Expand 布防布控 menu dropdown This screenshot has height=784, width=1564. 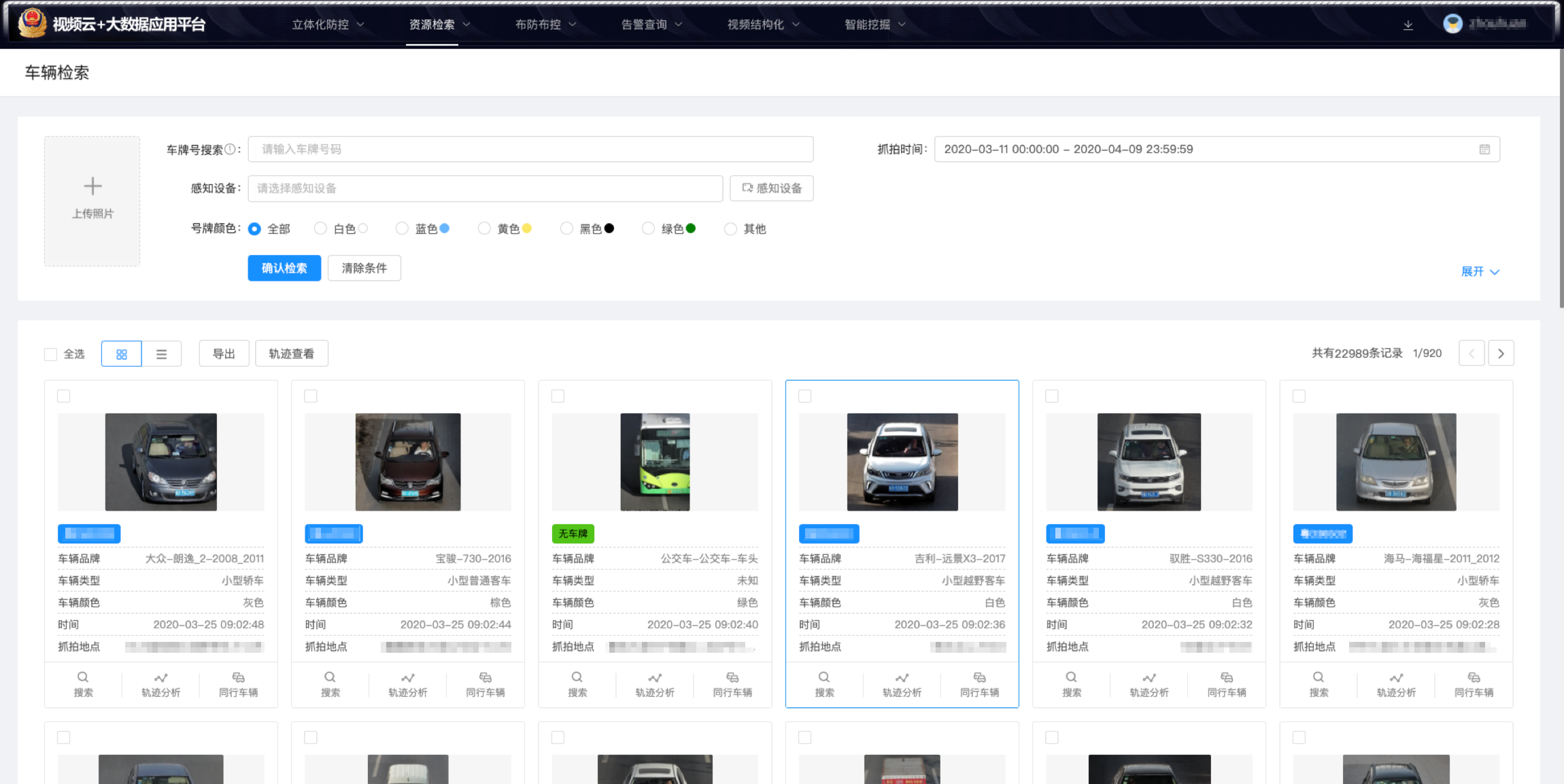click(x=545, y=24)
